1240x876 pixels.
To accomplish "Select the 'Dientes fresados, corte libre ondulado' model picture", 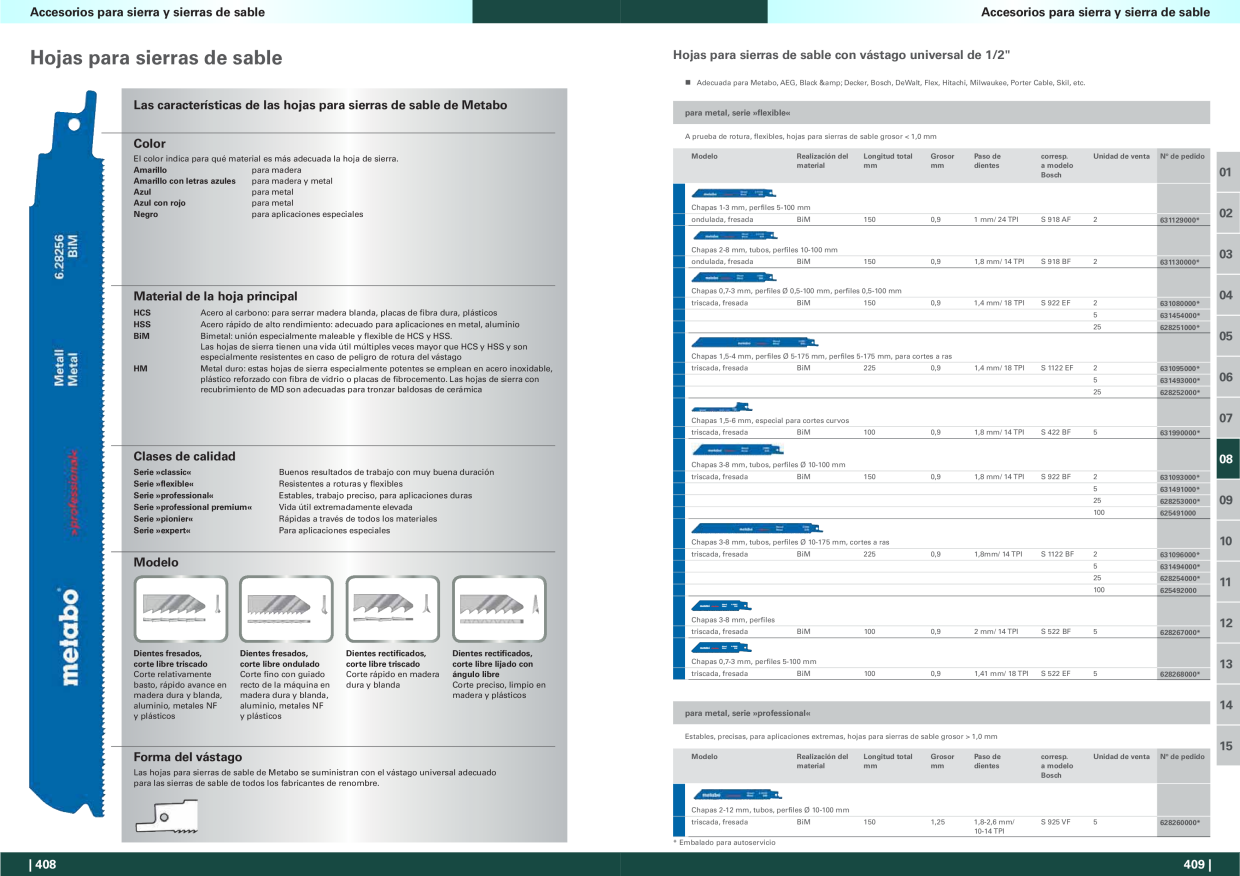I will pos(287,608).
